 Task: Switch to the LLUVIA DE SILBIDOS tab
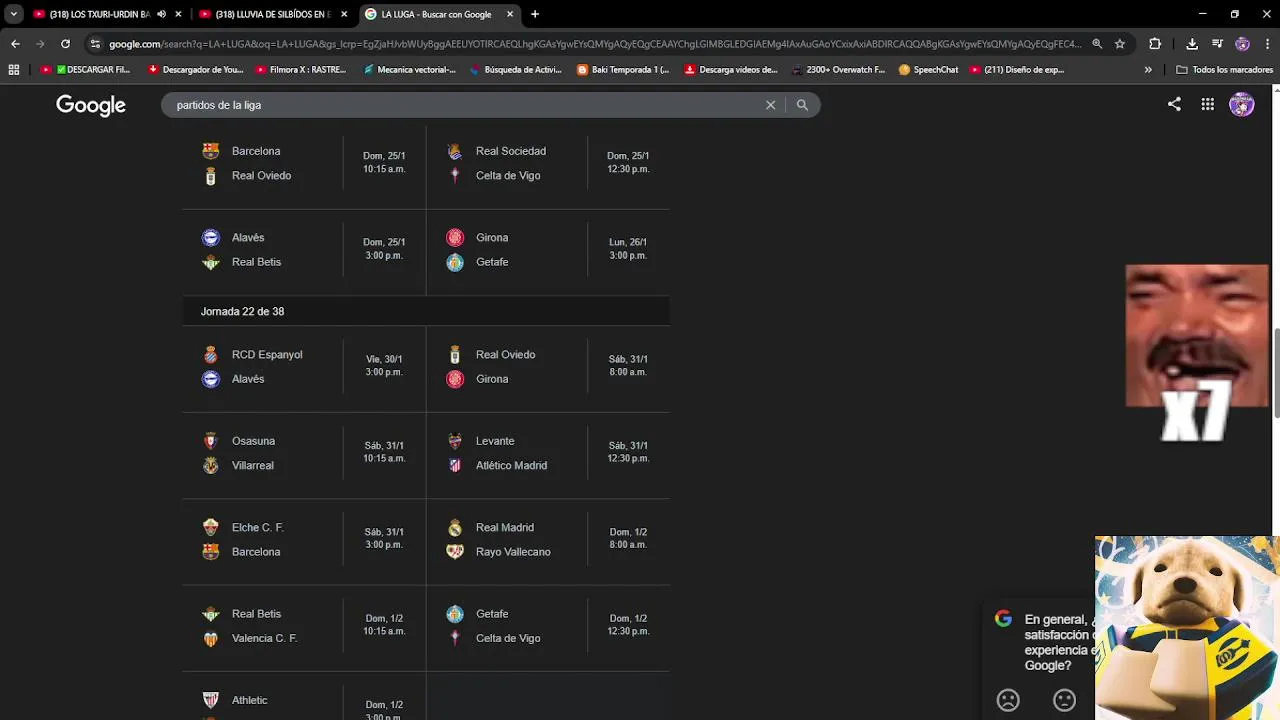pyautogui.click(x=265, y=14)
